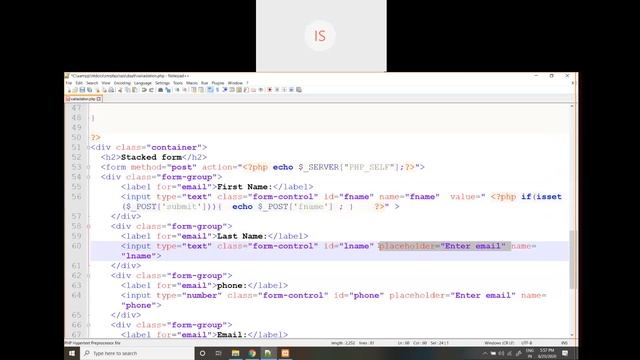Viewport: 640px width, 360px height.
Task: Click the macro Playback icon
Action: click(x=284, y=90)
